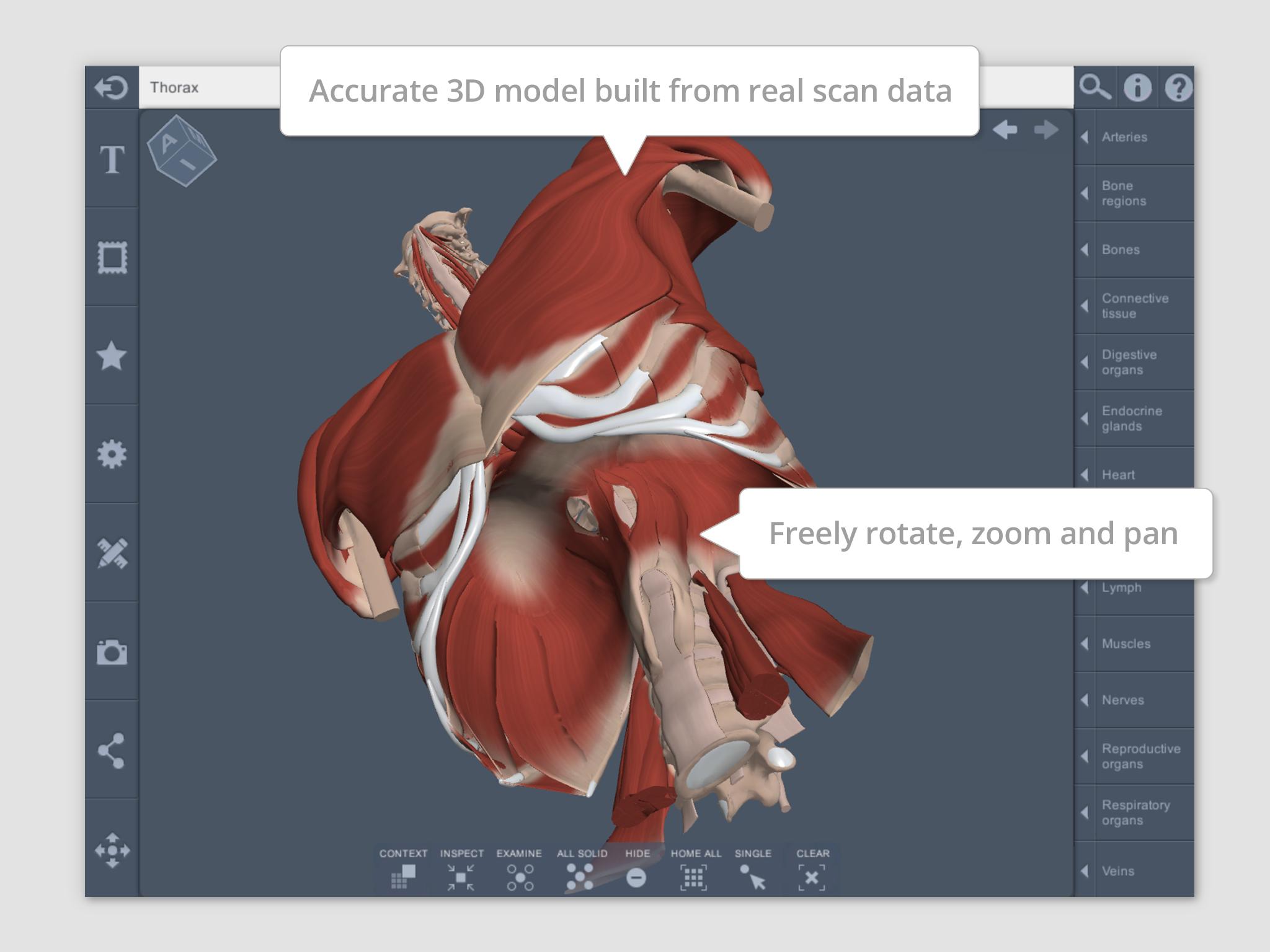1270x952 pixels.
Task: Select the stamp-frame selection tool
Action: tap(112, 257)
